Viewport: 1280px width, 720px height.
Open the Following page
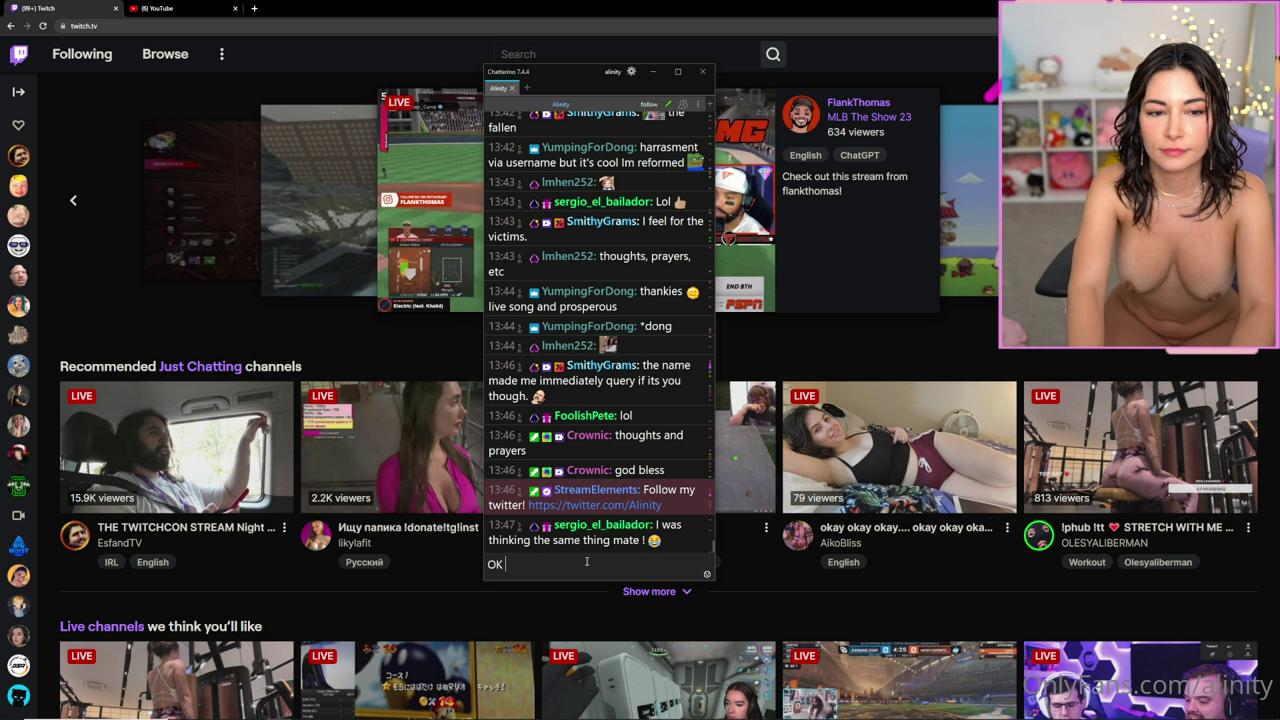tap(82, 54)
